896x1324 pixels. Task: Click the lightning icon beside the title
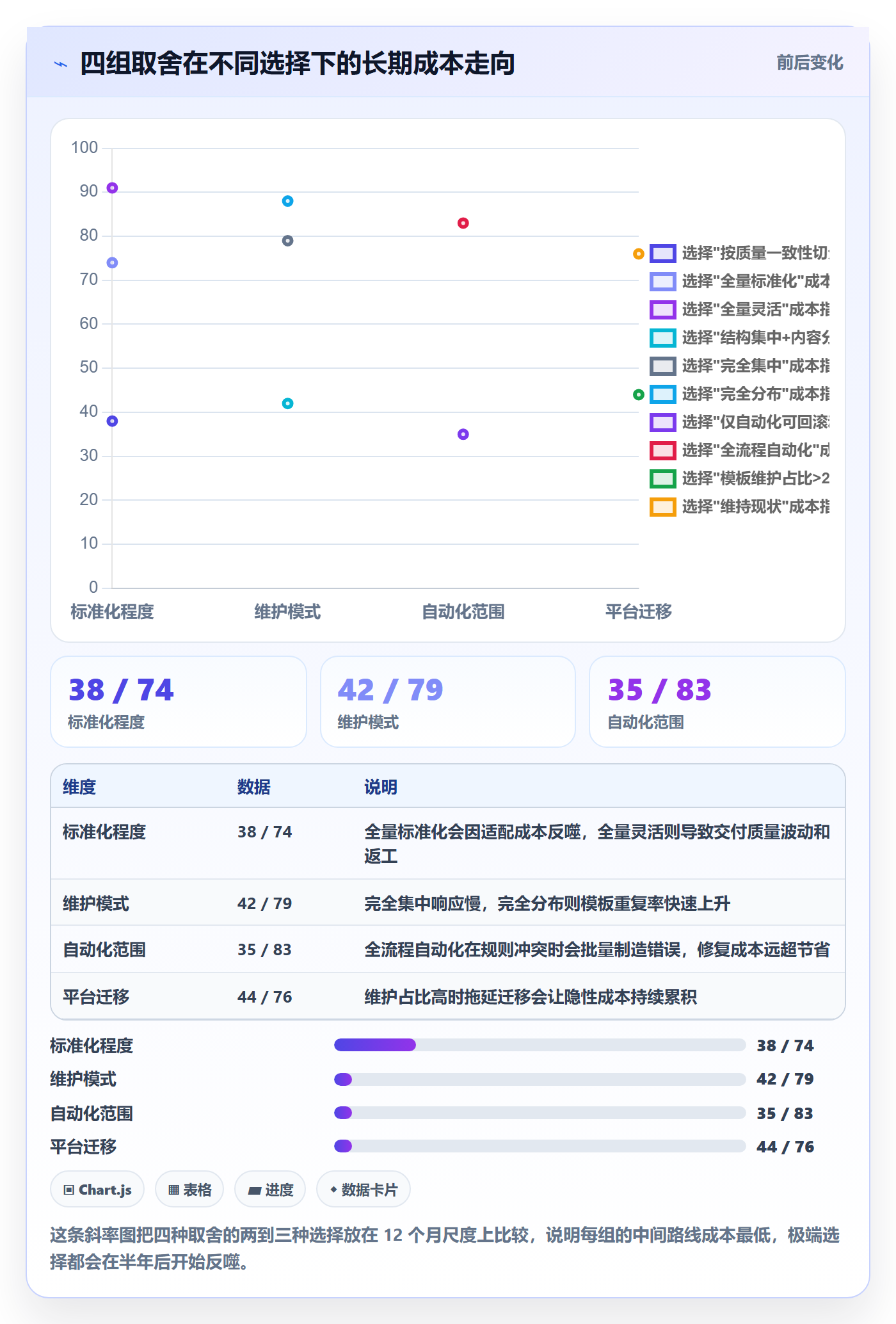[61, 64]
